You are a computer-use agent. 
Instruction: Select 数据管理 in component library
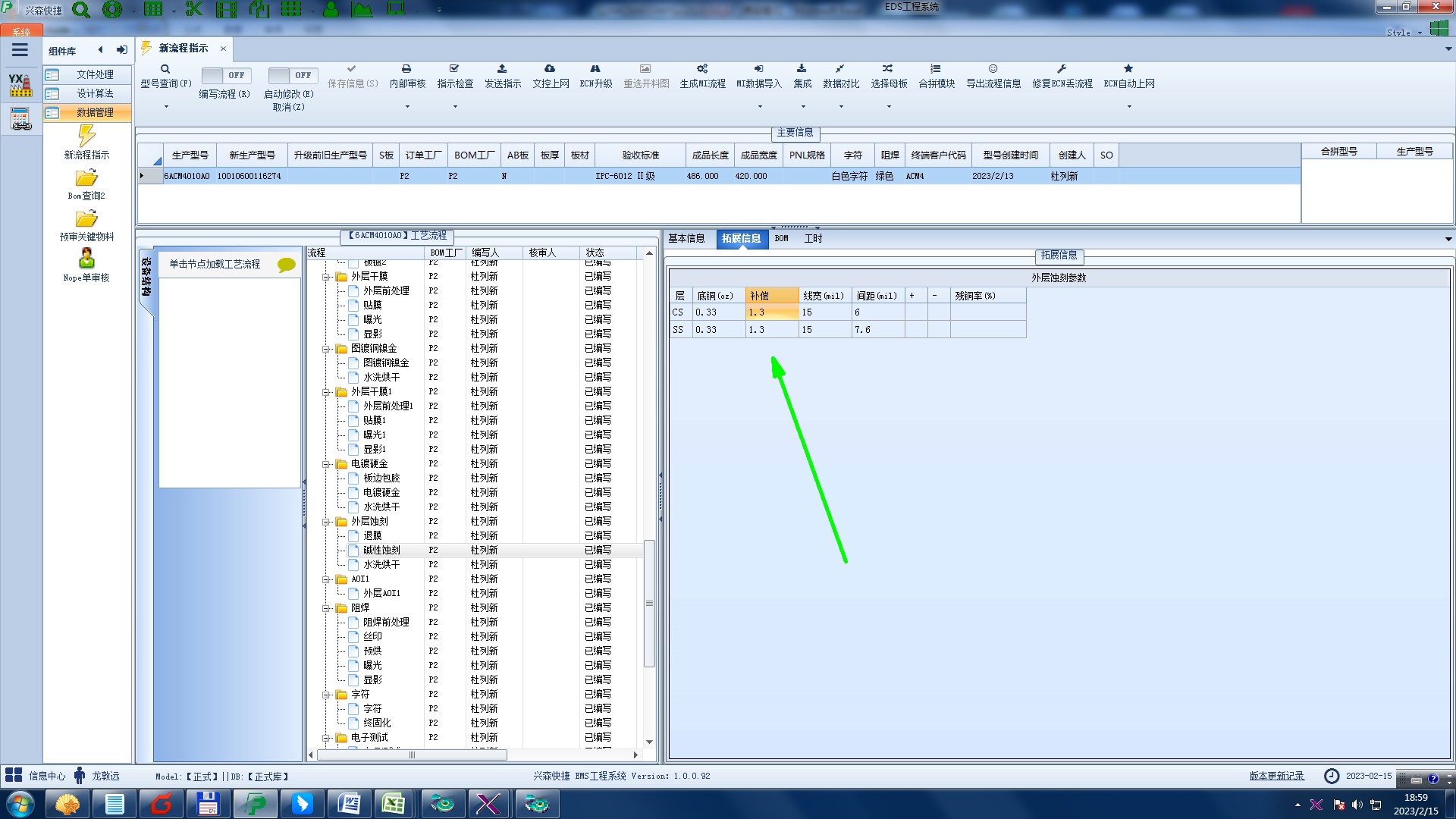tap(95, 112)
